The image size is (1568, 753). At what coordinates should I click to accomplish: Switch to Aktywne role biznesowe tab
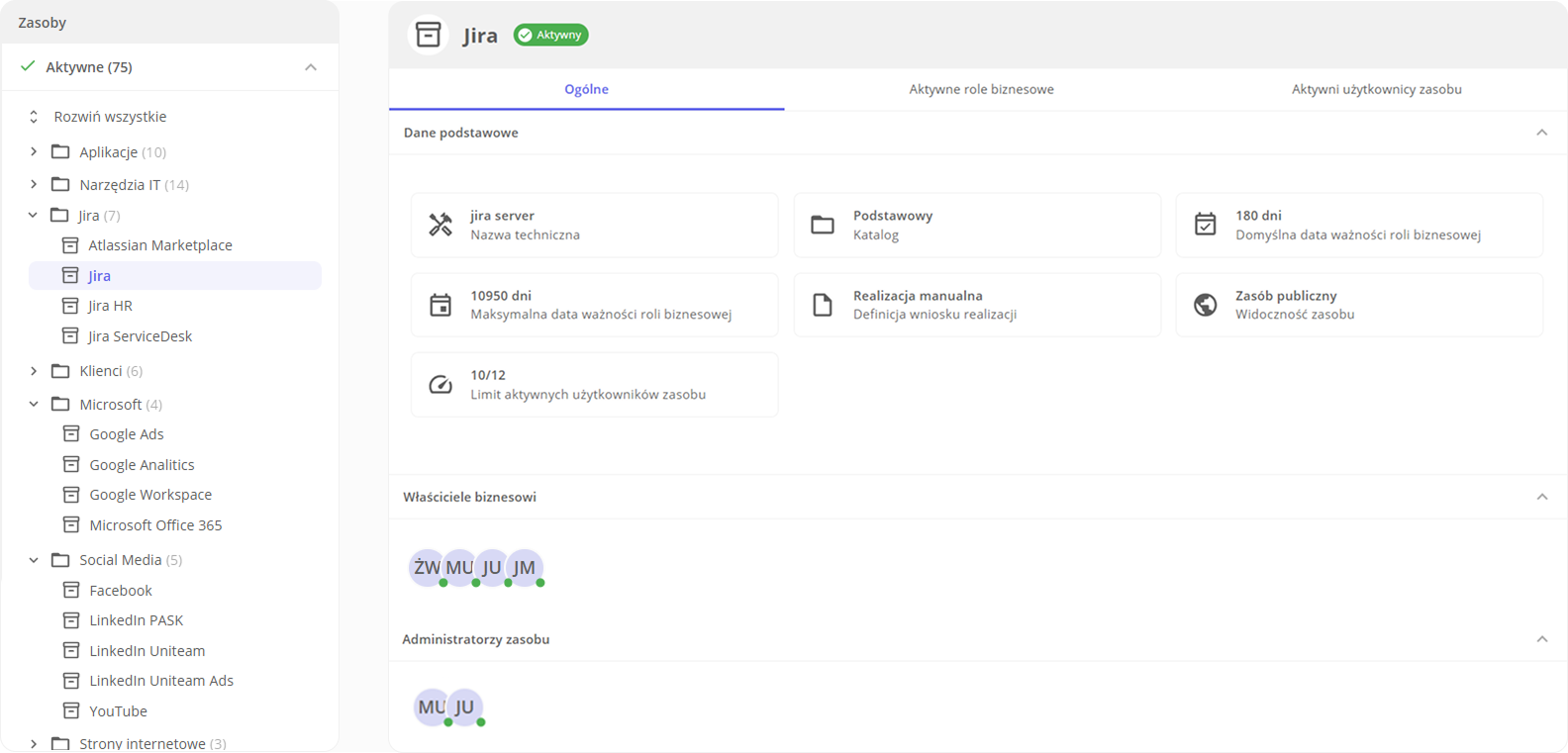coord(981,89)
